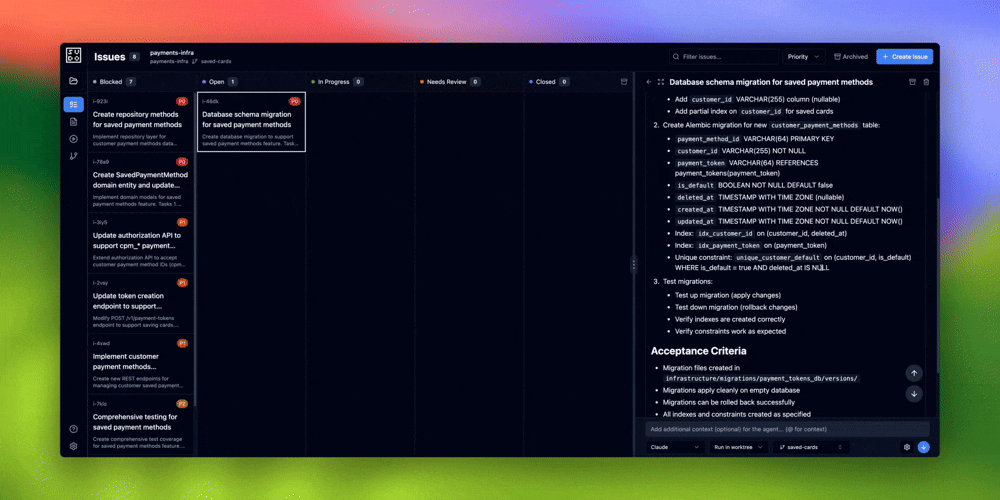Archive the open issue via header icon

(x=913, y=82)
